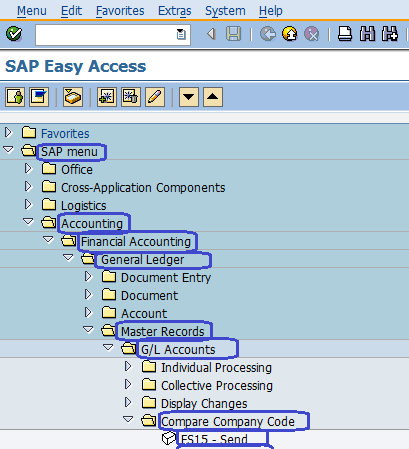Image resolution: width=409 pixels, height=449 pixels.
Task: Open the command field history dropdown
Action: (x=181, y=34)
